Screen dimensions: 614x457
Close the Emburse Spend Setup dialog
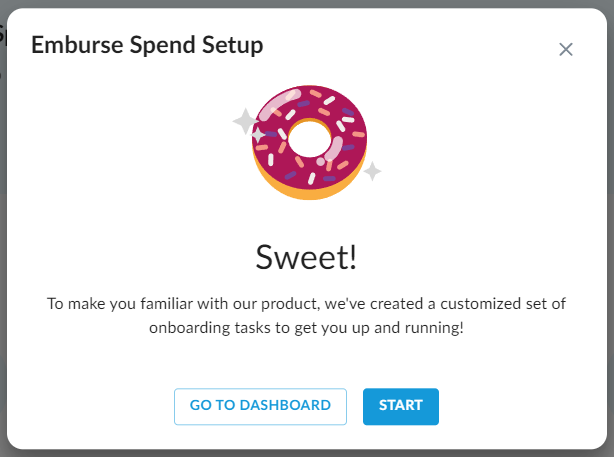(x=566, y=49)
